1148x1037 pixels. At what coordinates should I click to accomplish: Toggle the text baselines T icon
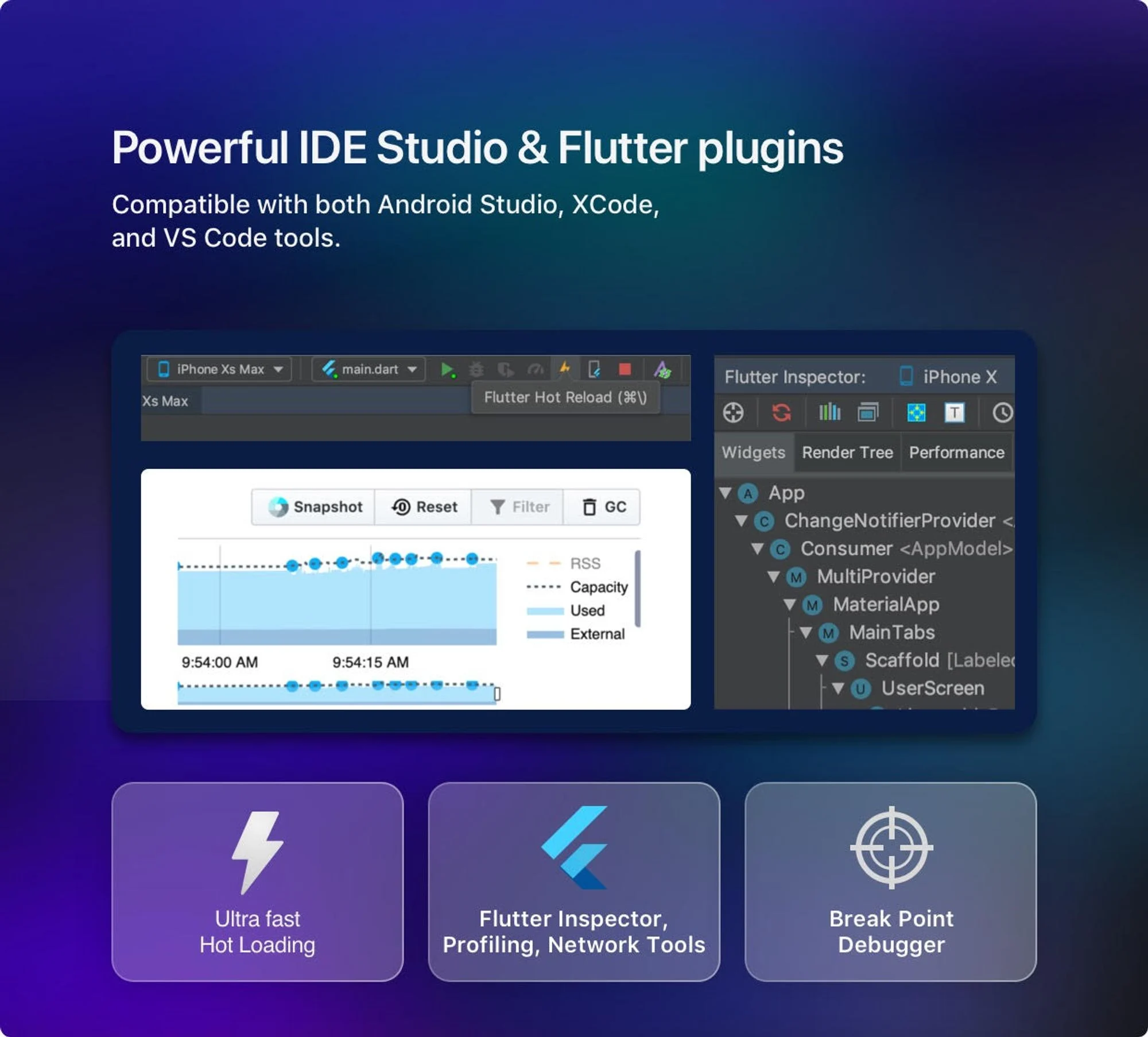coord(955,412)
